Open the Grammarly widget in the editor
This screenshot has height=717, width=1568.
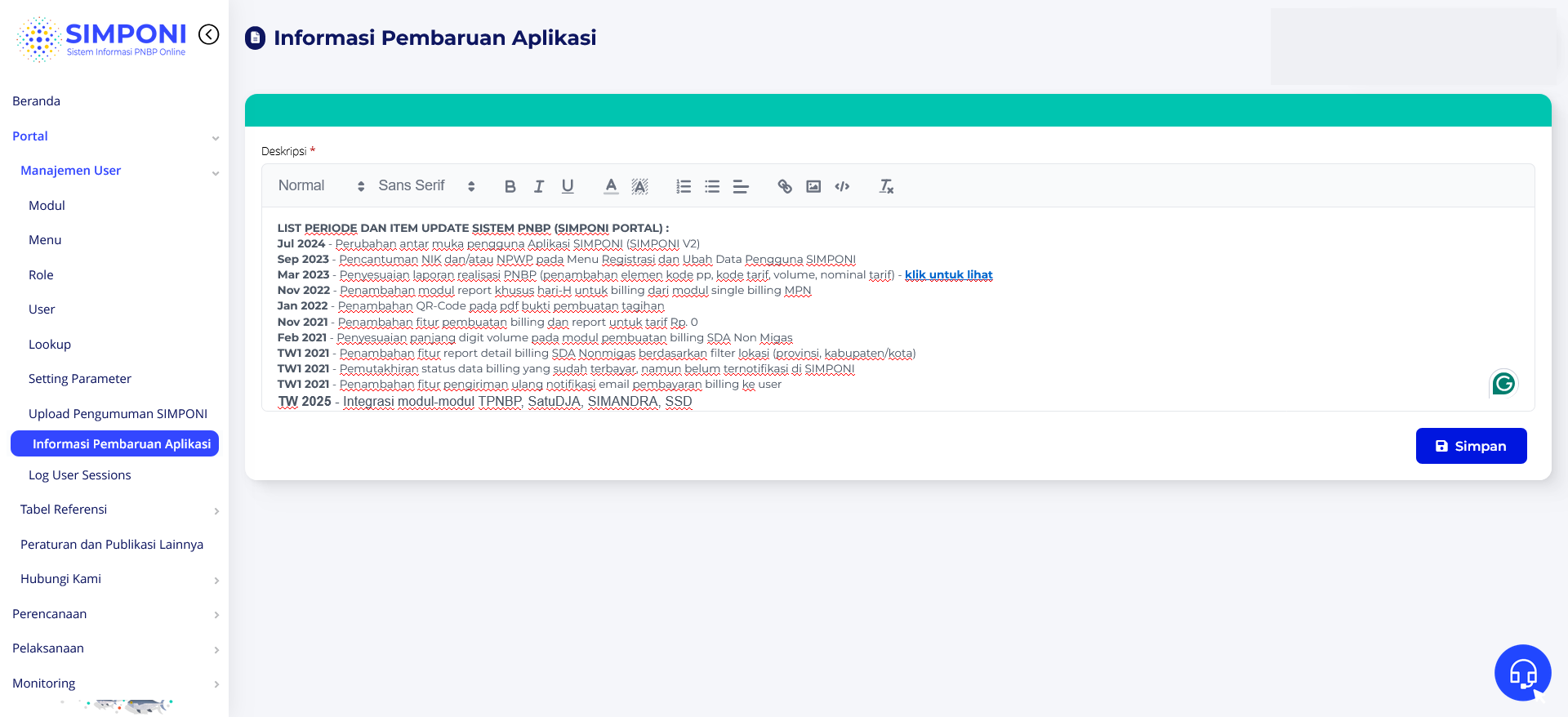click(x=1503, y=383)
